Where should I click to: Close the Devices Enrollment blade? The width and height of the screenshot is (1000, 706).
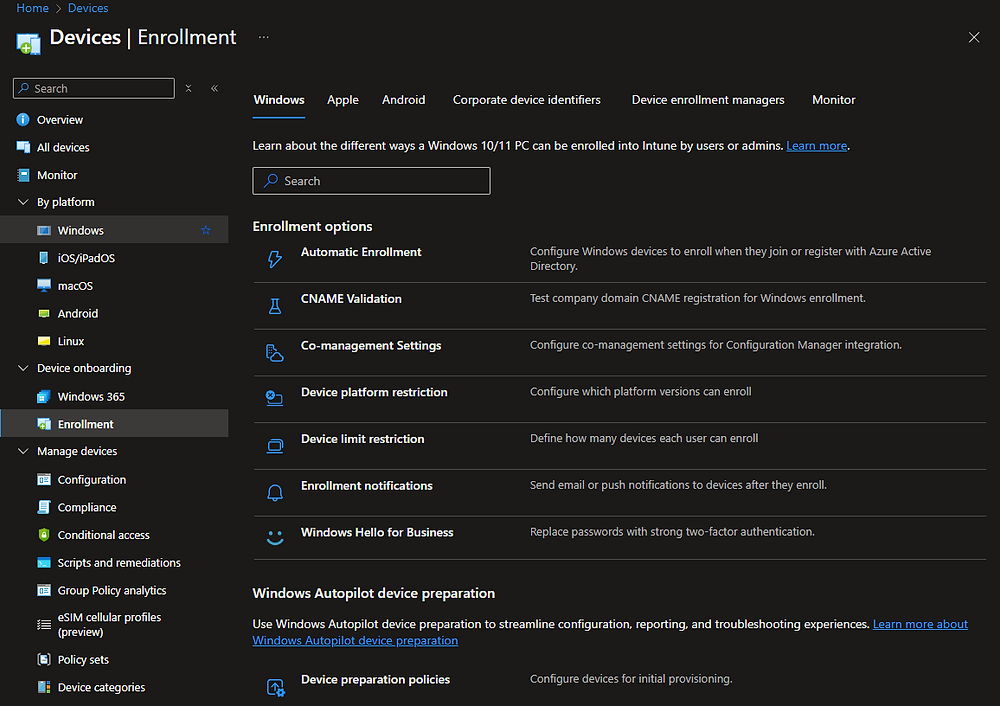[x=974, y=38]
